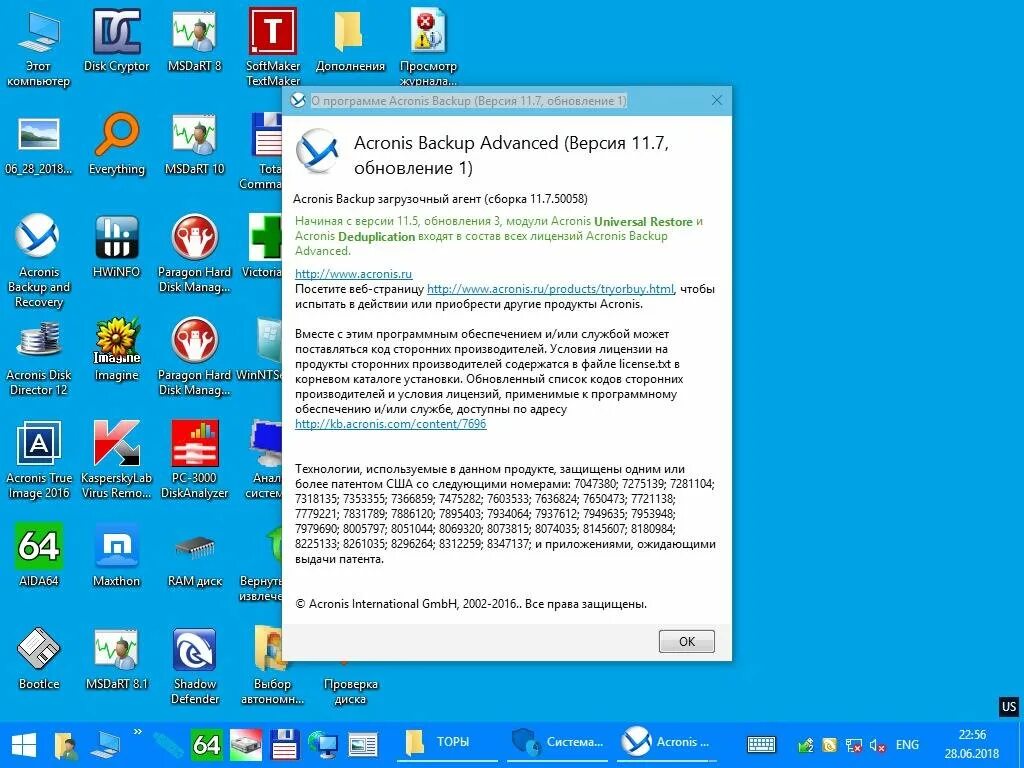Screen dimensions: 1024x768
Task: Select the Просмотр журнала desktop icon
Action: click(x=428, y=47)
